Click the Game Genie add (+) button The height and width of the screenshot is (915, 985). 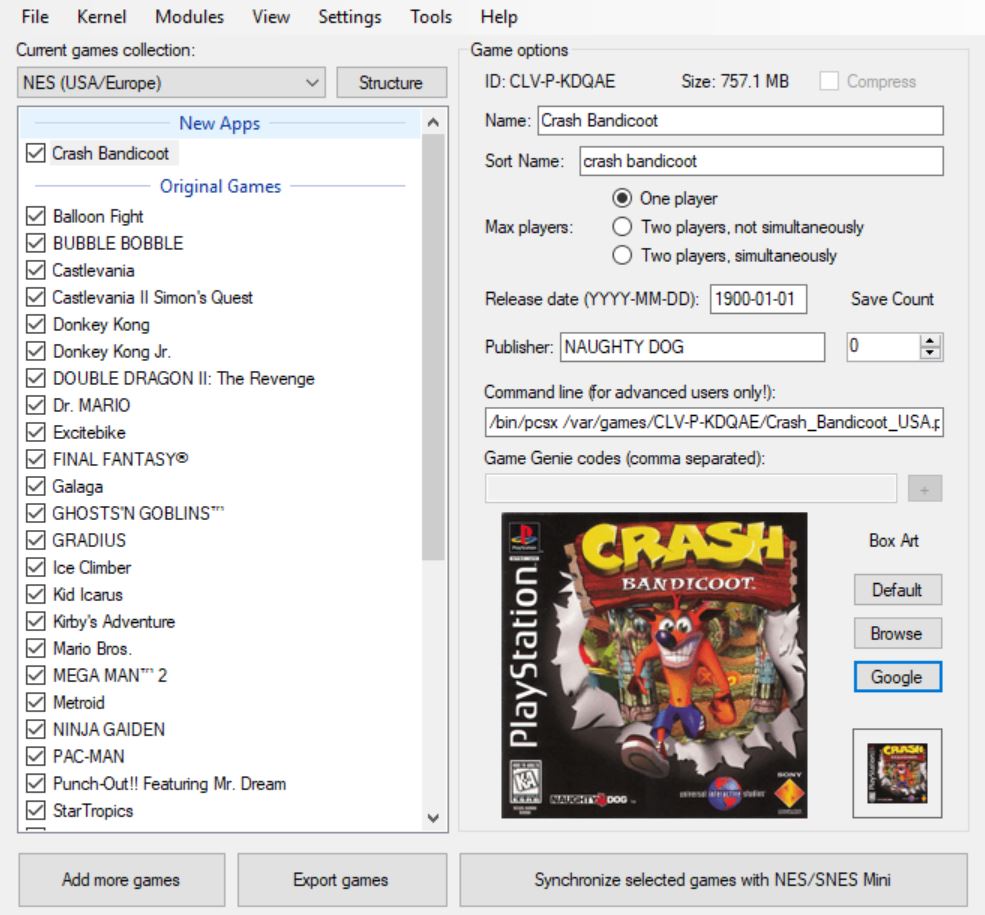(x=925, y=489)
